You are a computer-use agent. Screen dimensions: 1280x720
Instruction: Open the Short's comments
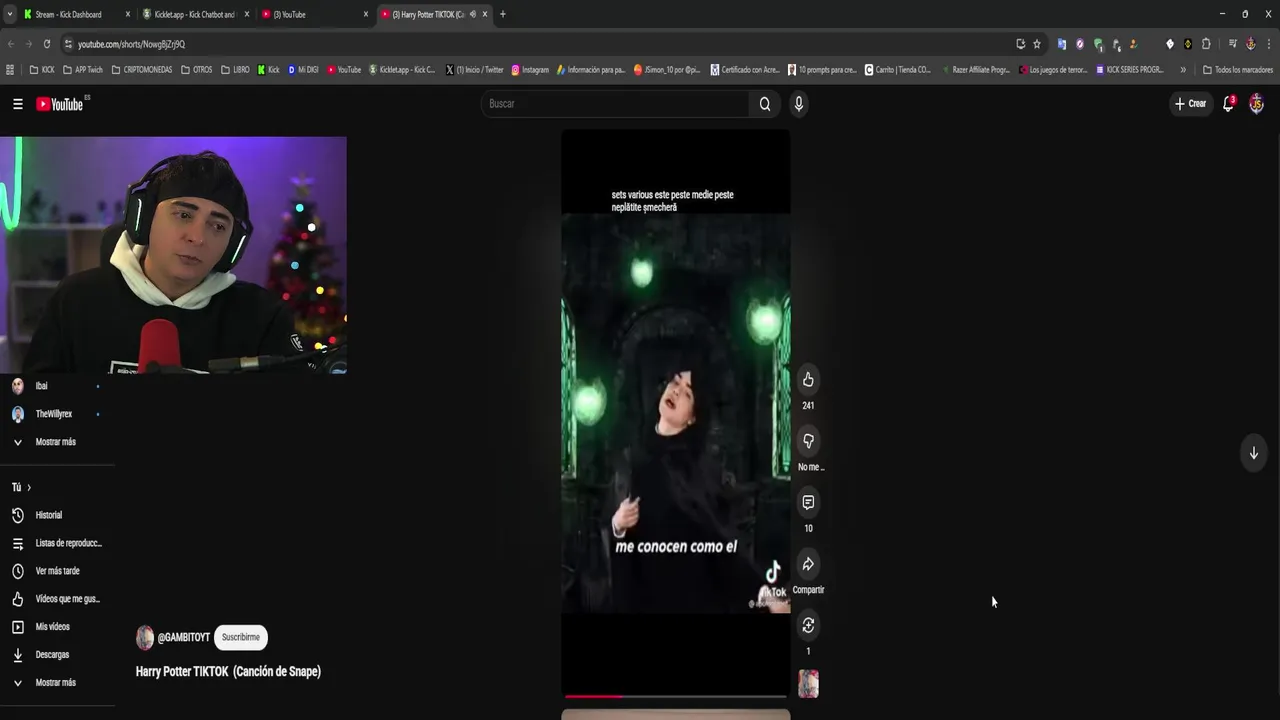(x=808, y=503)
